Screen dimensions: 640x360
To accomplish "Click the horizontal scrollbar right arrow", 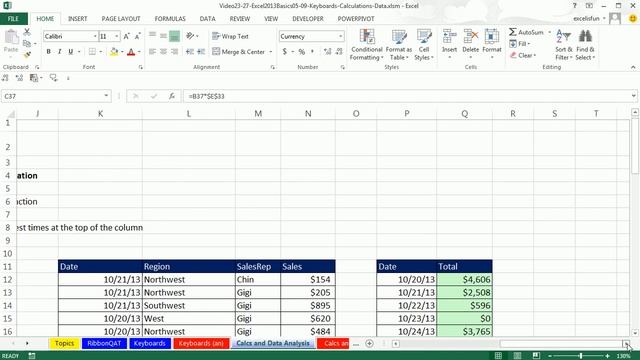I will pos(626,344).
